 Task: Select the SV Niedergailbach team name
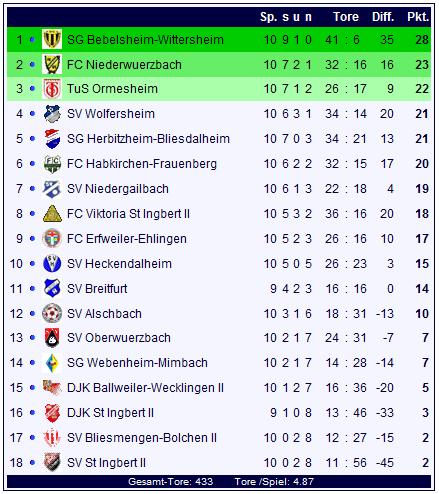[x=118, y=189]
